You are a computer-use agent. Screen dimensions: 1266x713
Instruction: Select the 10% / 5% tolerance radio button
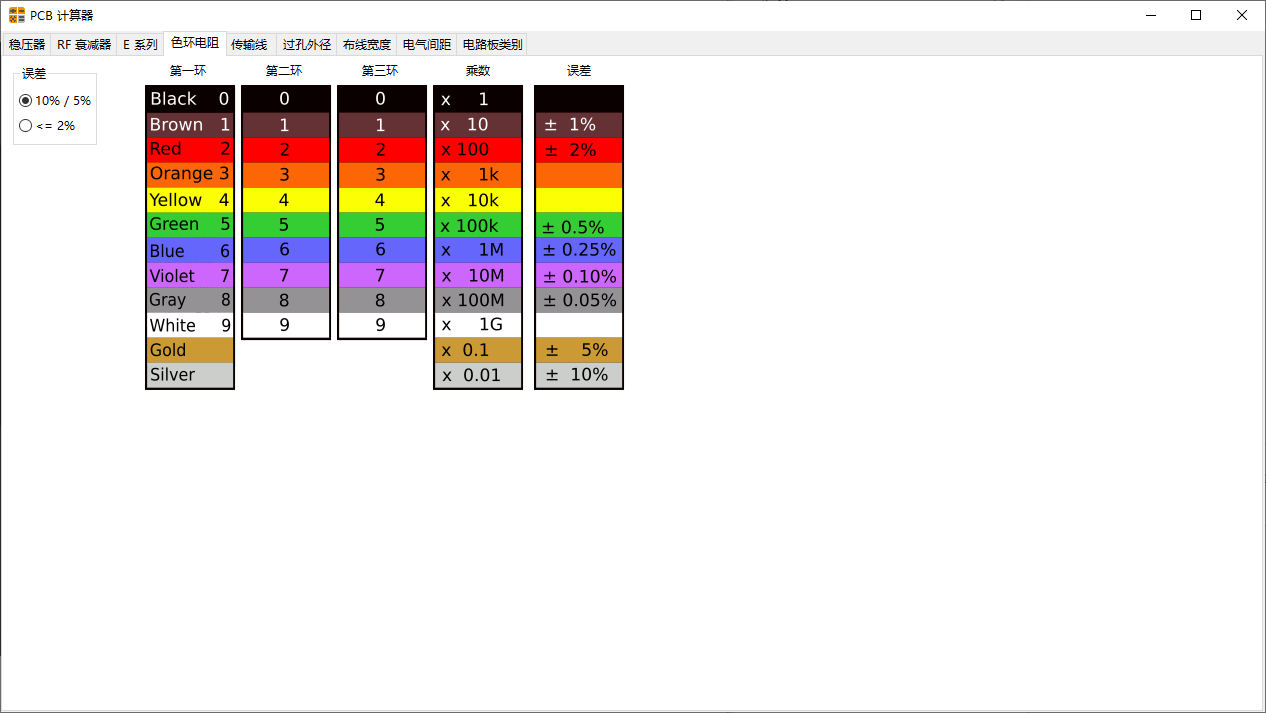[26, 101]
